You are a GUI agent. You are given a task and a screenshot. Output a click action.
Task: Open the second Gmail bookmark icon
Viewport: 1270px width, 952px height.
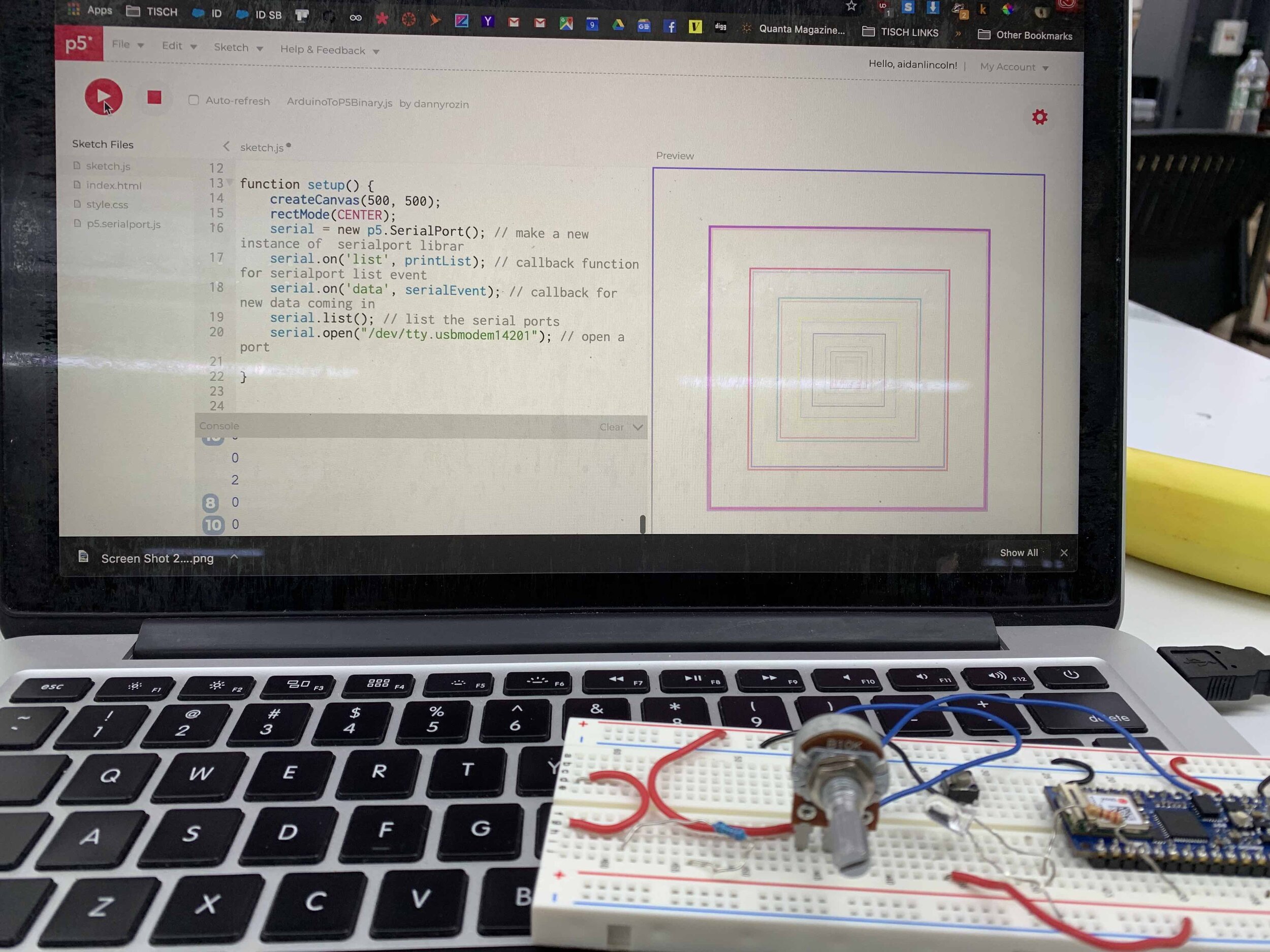(539, 22)
